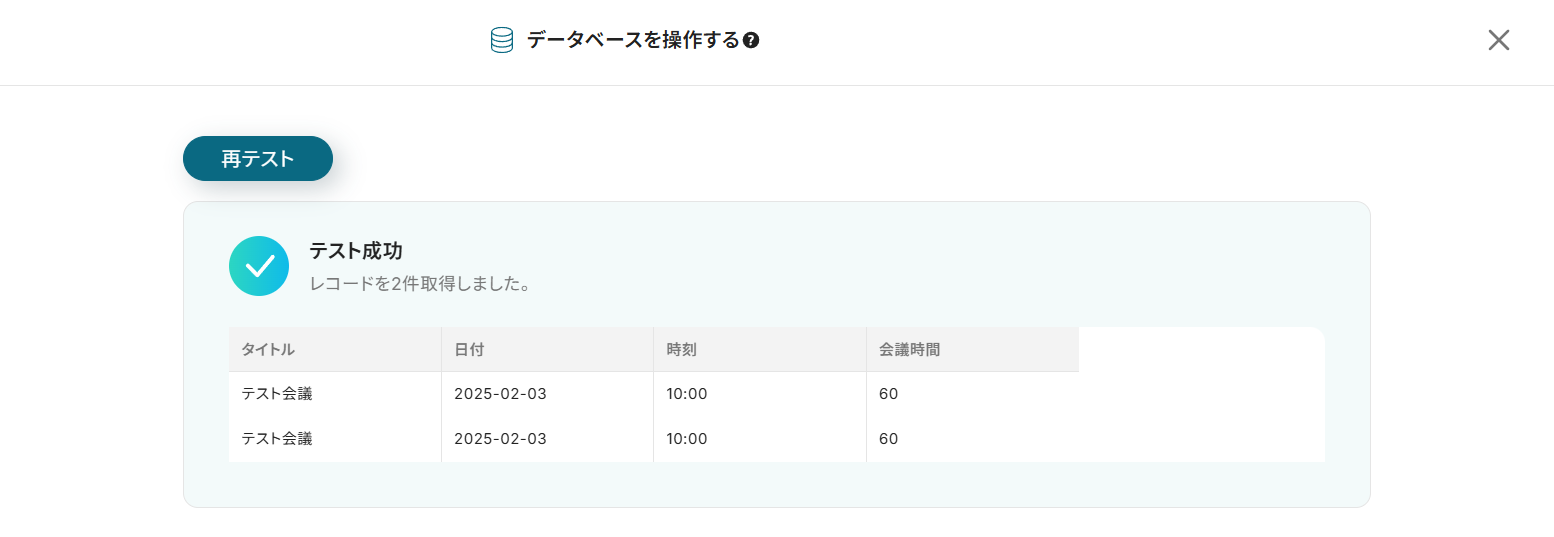Click the 時刻 column header
Viewport: 1554px width, 537px height.
click(x=682, y=350)
